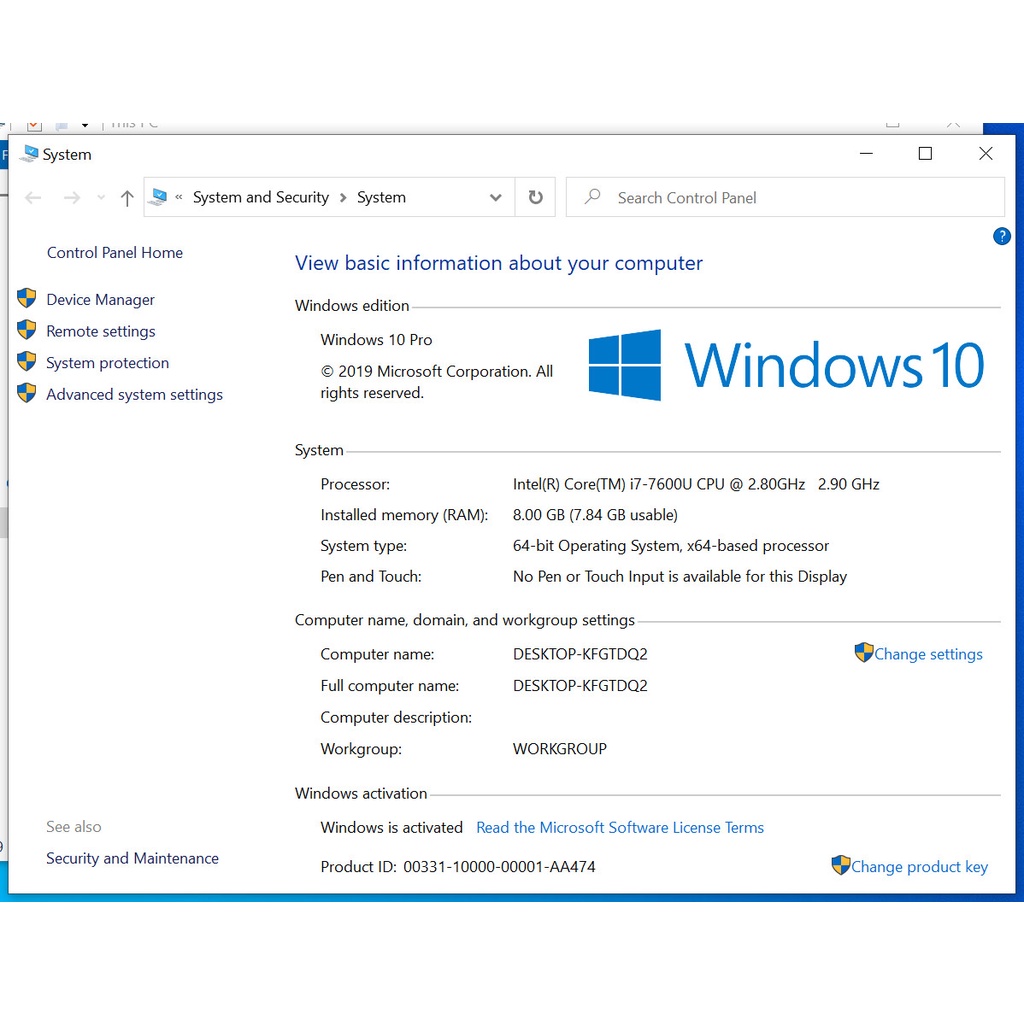This screenshot has height=1024, width=1024.
Task: Click page heading 'View basic information about your computer'
Action: (498, 263)
